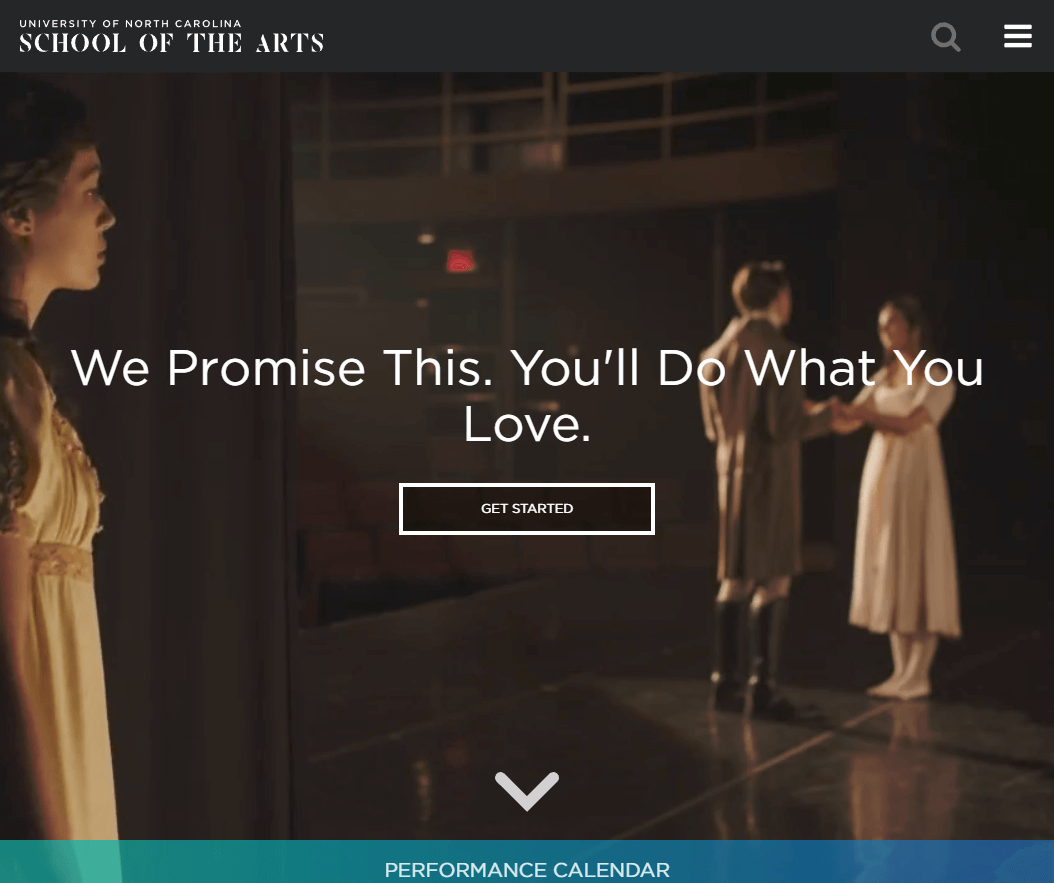The height and width of the screenshot is (883, 1054).
Task: Click empty header space beside the logo
Action: 625,36
